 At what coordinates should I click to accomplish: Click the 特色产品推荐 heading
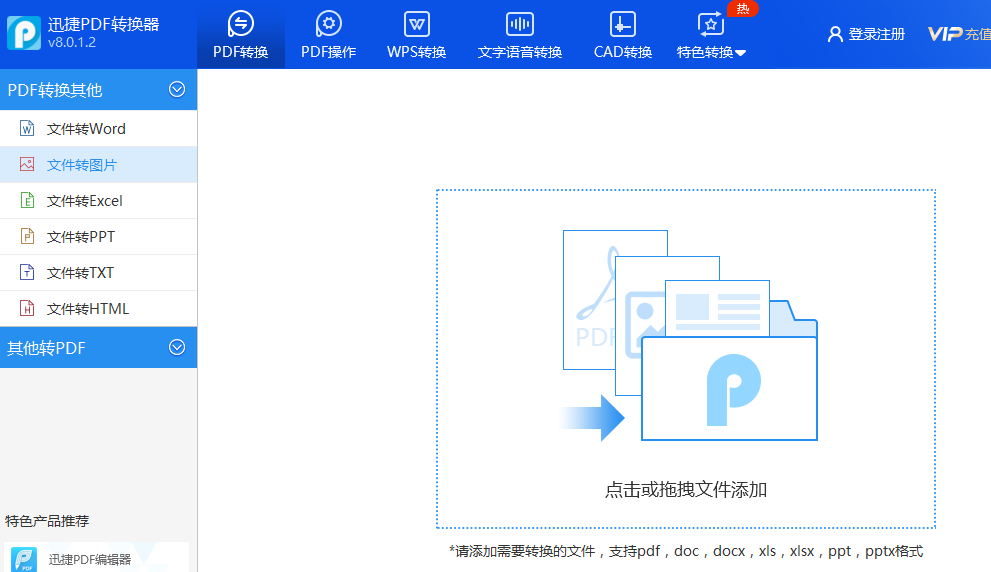pos(47,521)
